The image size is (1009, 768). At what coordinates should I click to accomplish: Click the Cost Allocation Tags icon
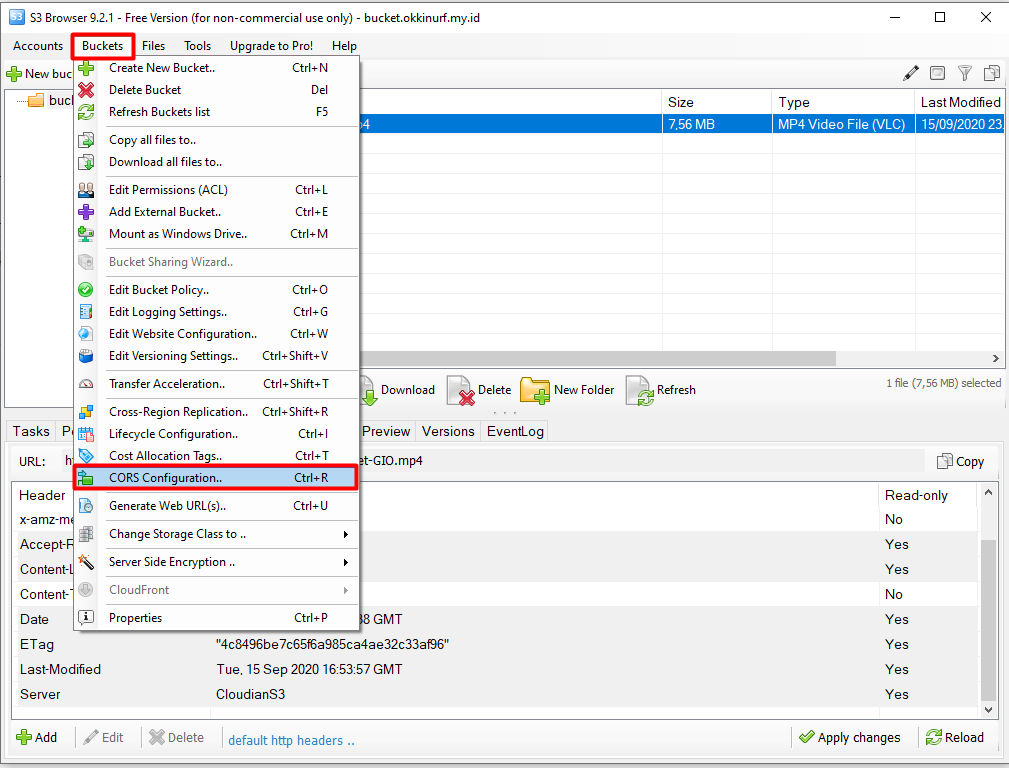[x=86, y=456]
